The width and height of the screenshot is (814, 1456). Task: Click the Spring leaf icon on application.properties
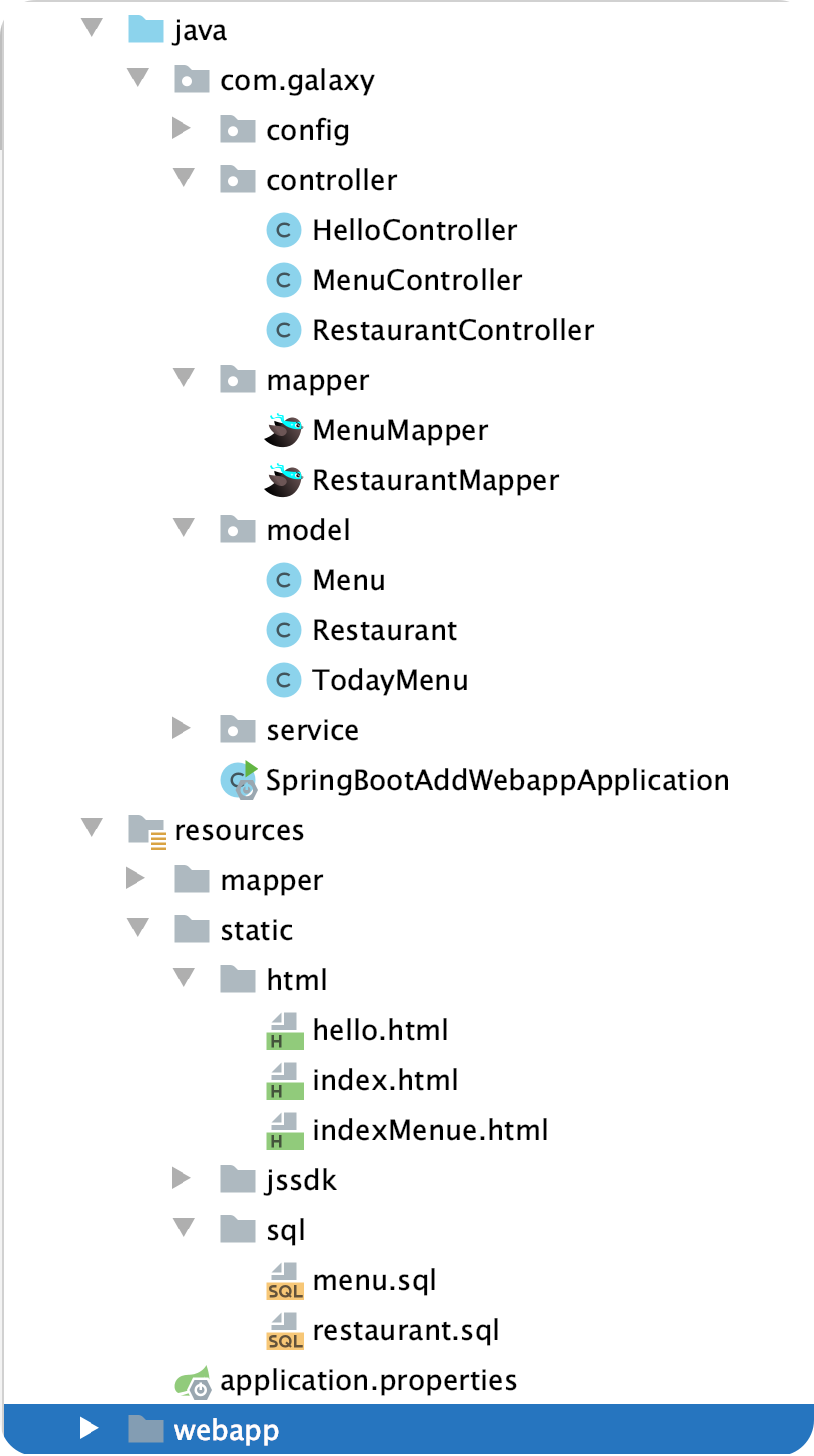(197, 1380)
